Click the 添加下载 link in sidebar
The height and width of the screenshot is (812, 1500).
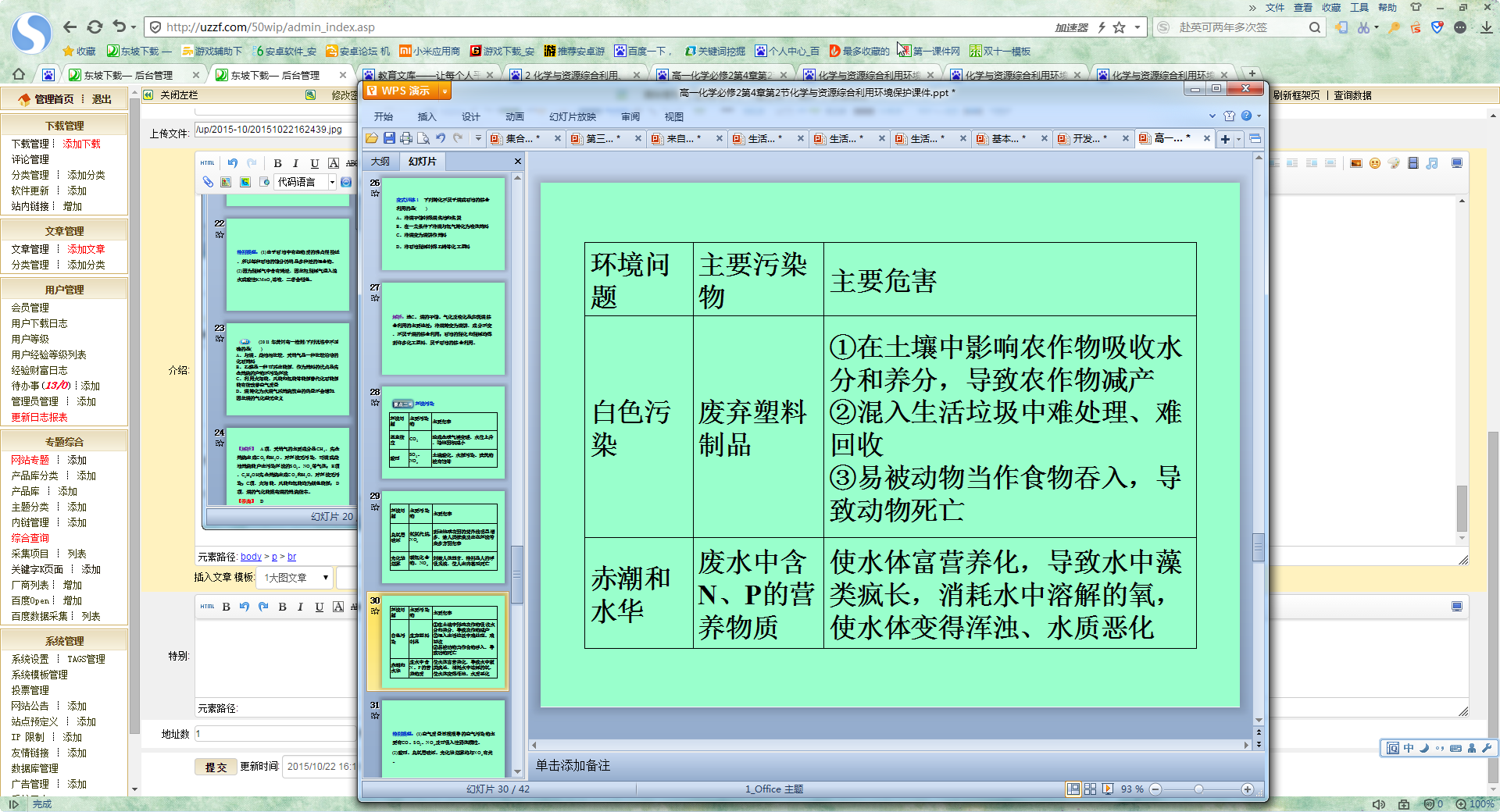[81, 144]
